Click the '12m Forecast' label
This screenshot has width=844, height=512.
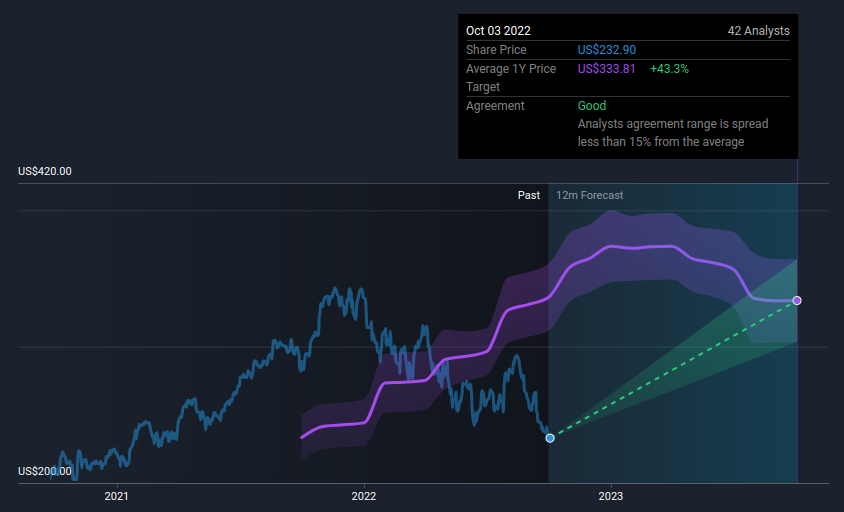589,195
